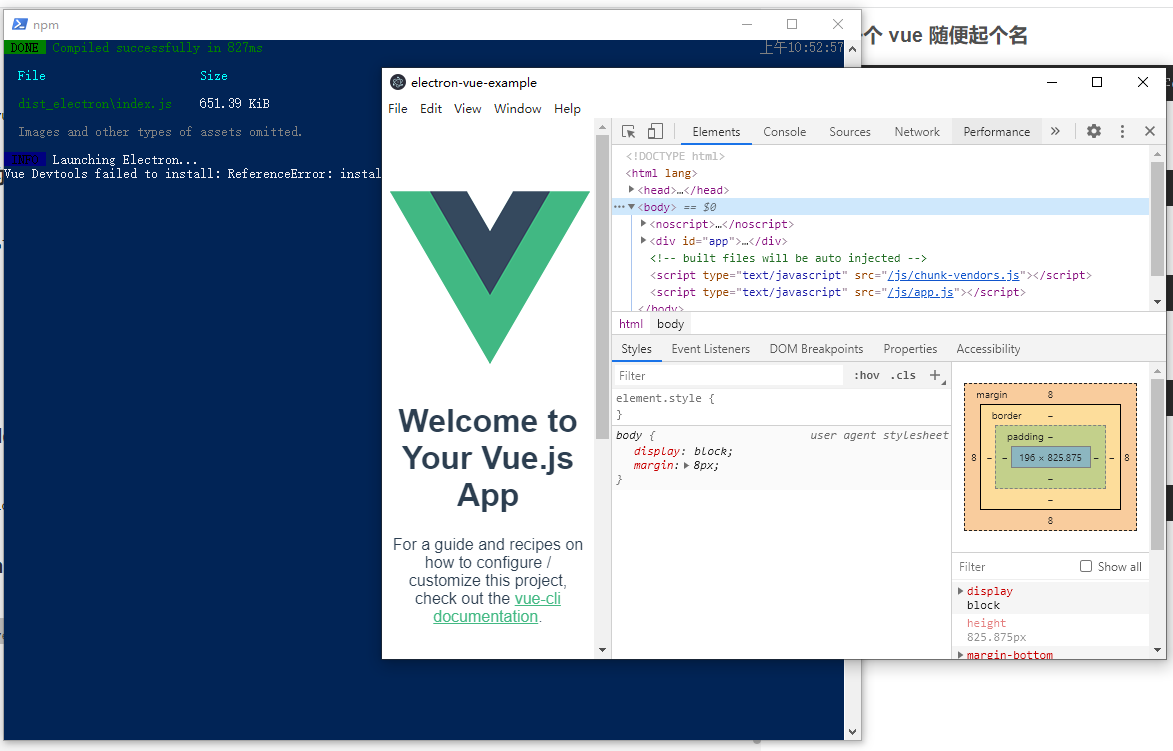Select the html lang element line
Image resolution: width=1173 pixels, height=751 pixels.
point(661,173)
